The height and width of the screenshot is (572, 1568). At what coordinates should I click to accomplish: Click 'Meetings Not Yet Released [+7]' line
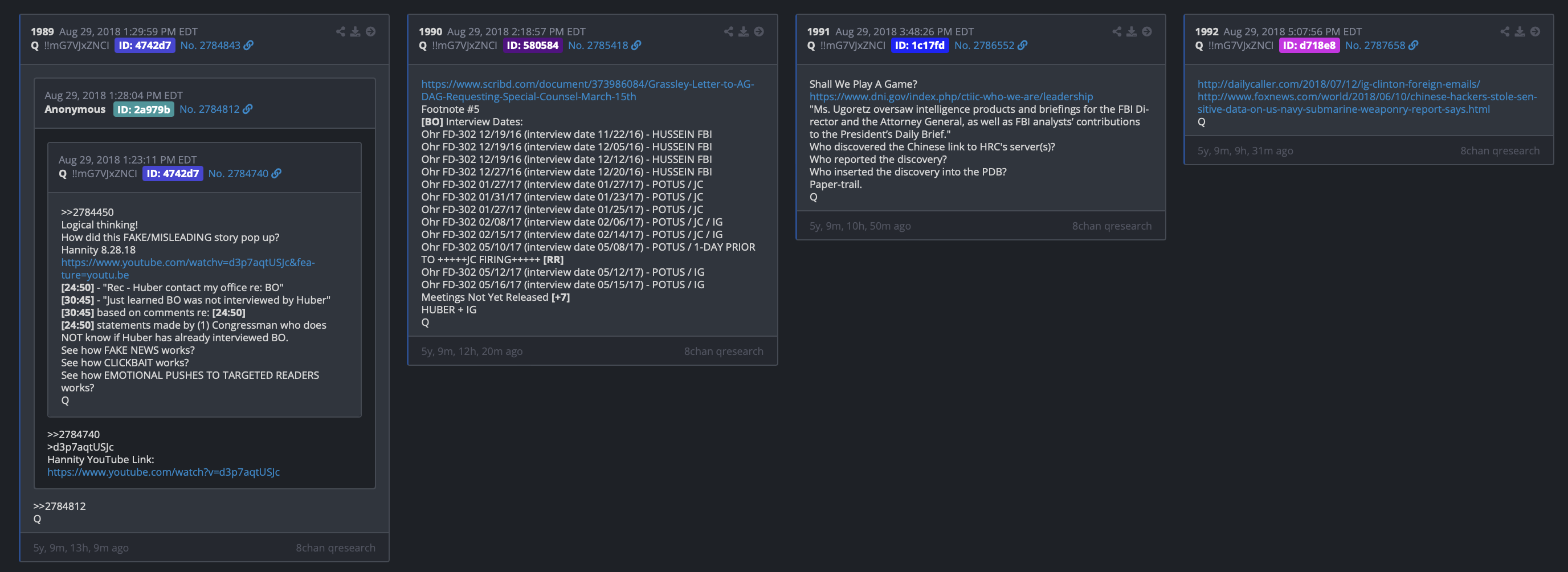click(496, 297)
